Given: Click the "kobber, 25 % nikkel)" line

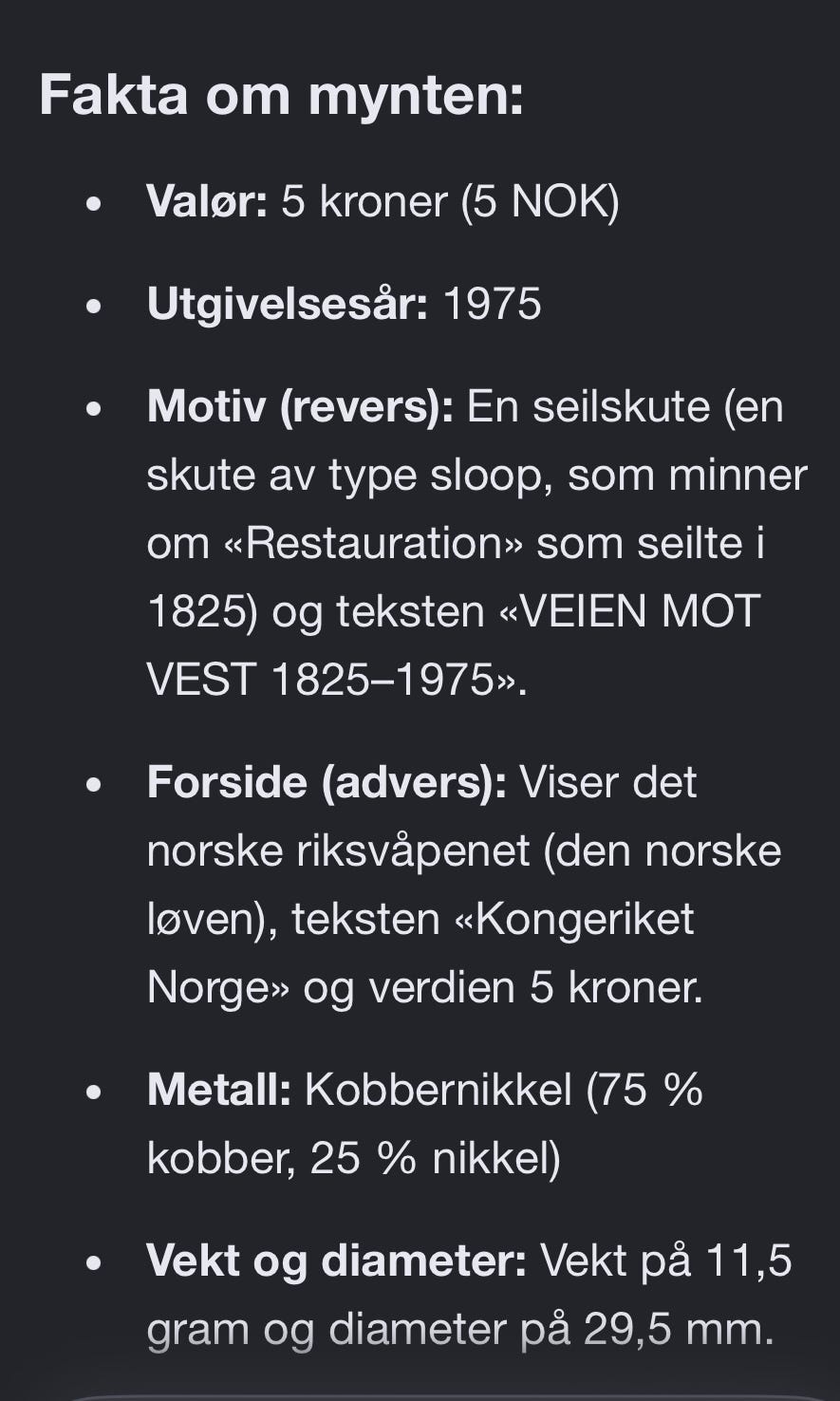Looking at the screenshot, I should coord(353,1159).
